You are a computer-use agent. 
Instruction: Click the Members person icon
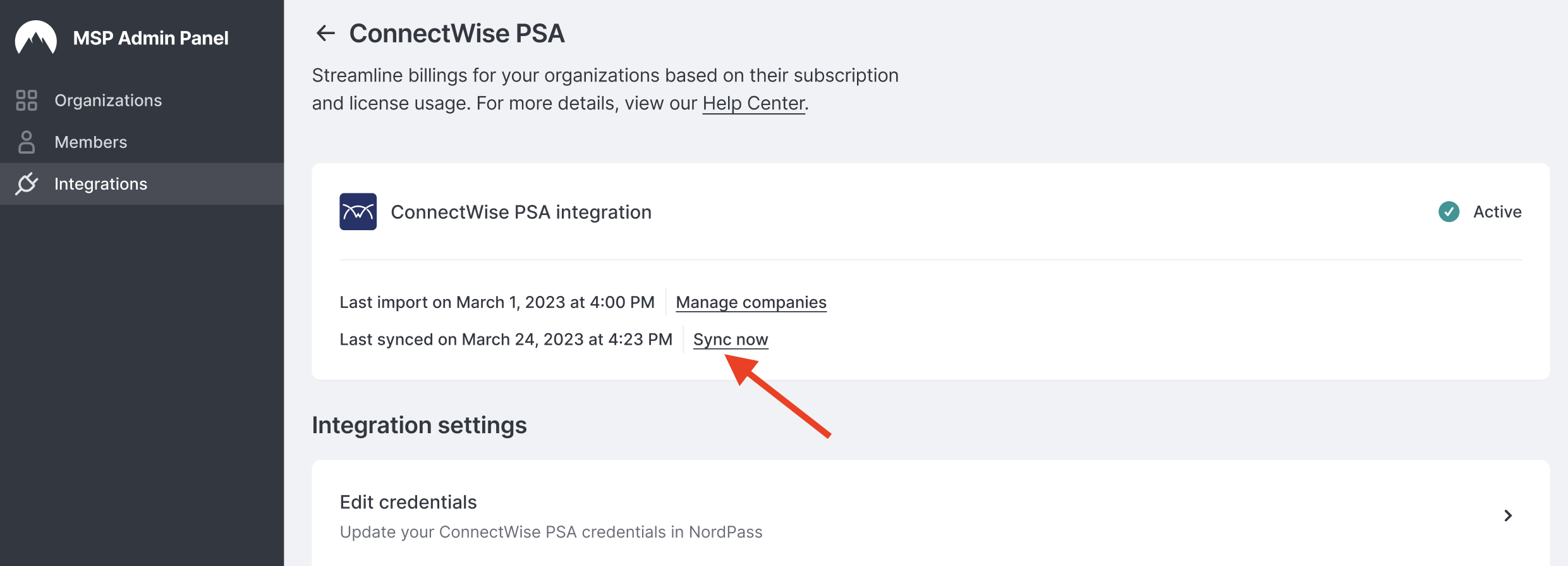[27, 142]
